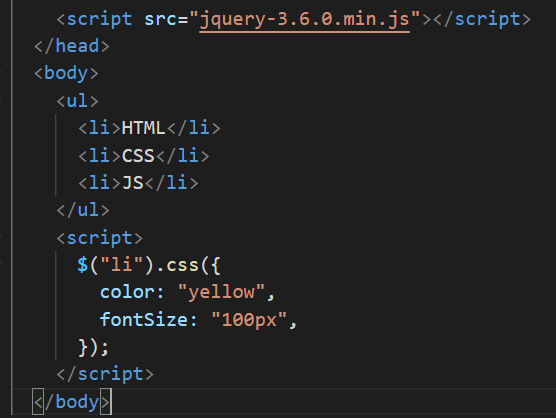Click the "yellow" string value
The image size is (556, 418).
[x=222, y=292]
